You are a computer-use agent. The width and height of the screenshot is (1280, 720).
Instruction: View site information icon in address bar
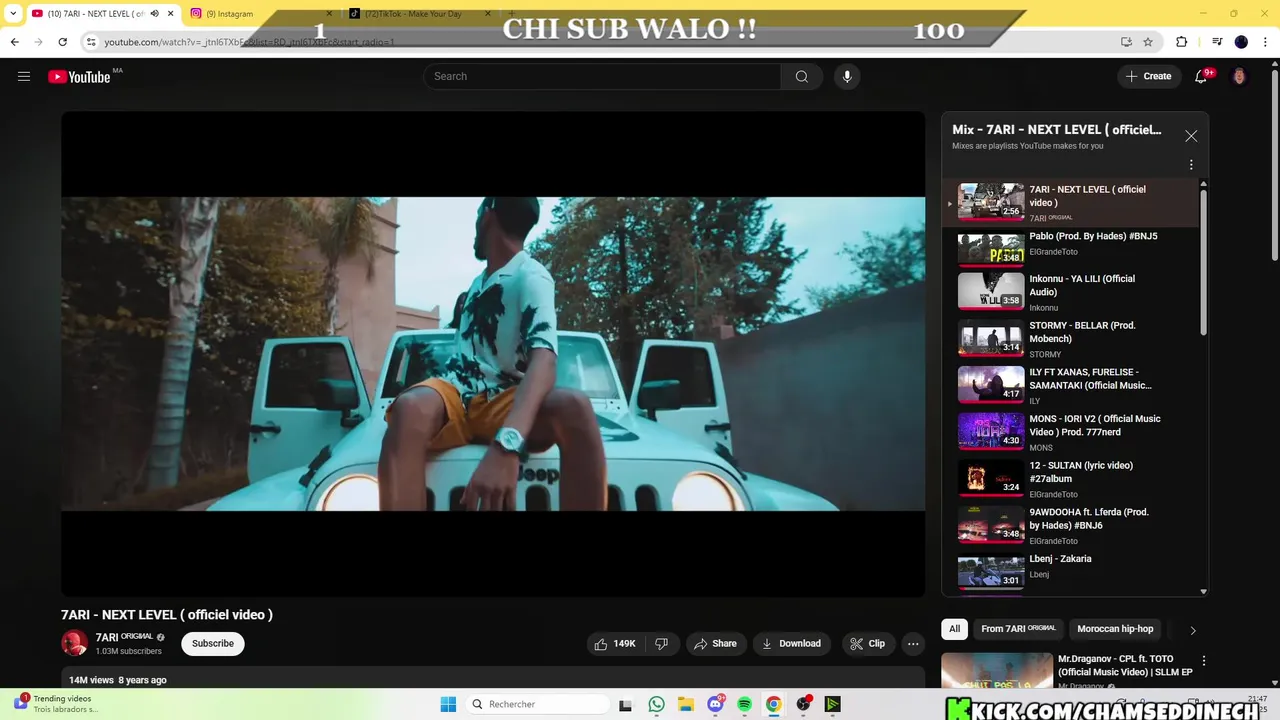tap(91, 42)
